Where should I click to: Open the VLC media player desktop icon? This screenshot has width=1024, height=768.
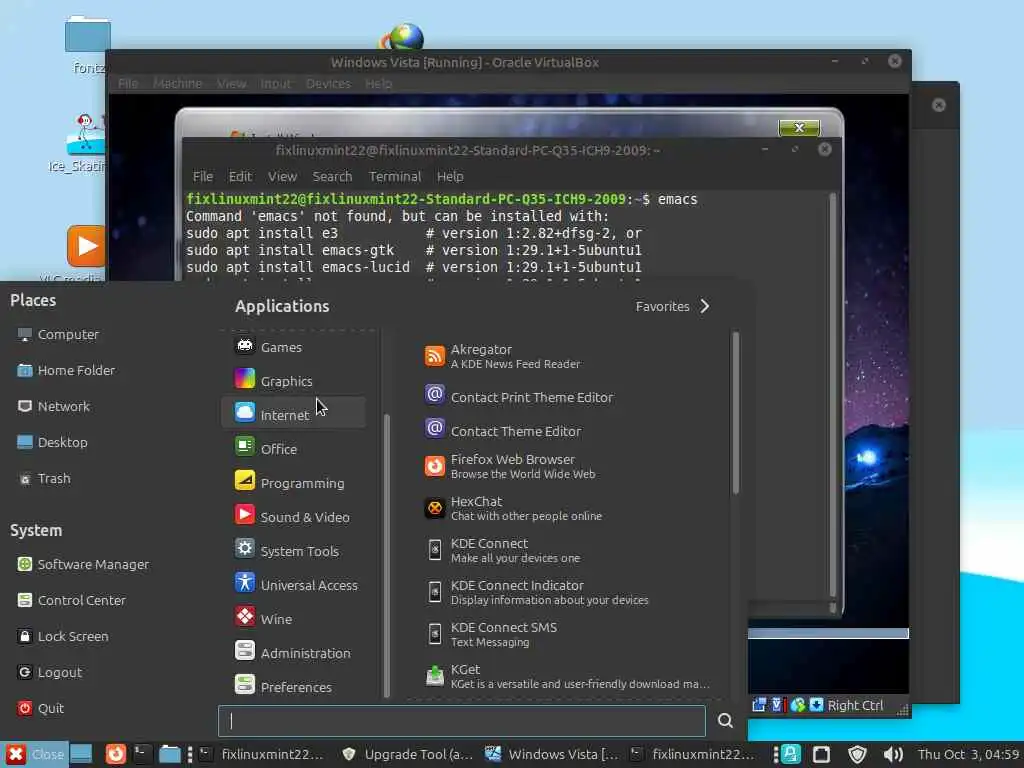tap(86, 246)
